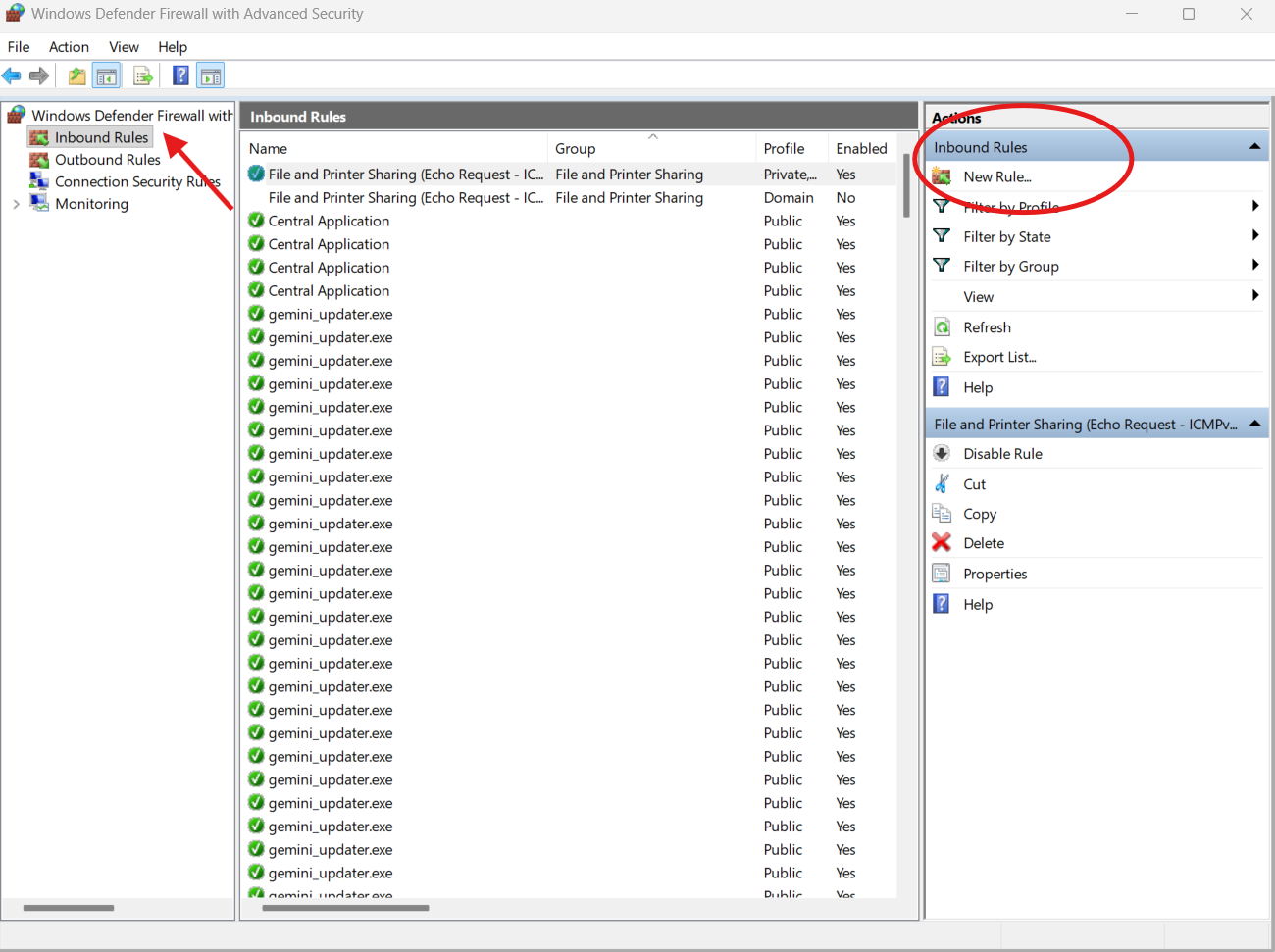Image resolution: width=1275 pixels, height=952 pixels.
Task: Click the Export List toolbar icon
Action: point(143,75)
